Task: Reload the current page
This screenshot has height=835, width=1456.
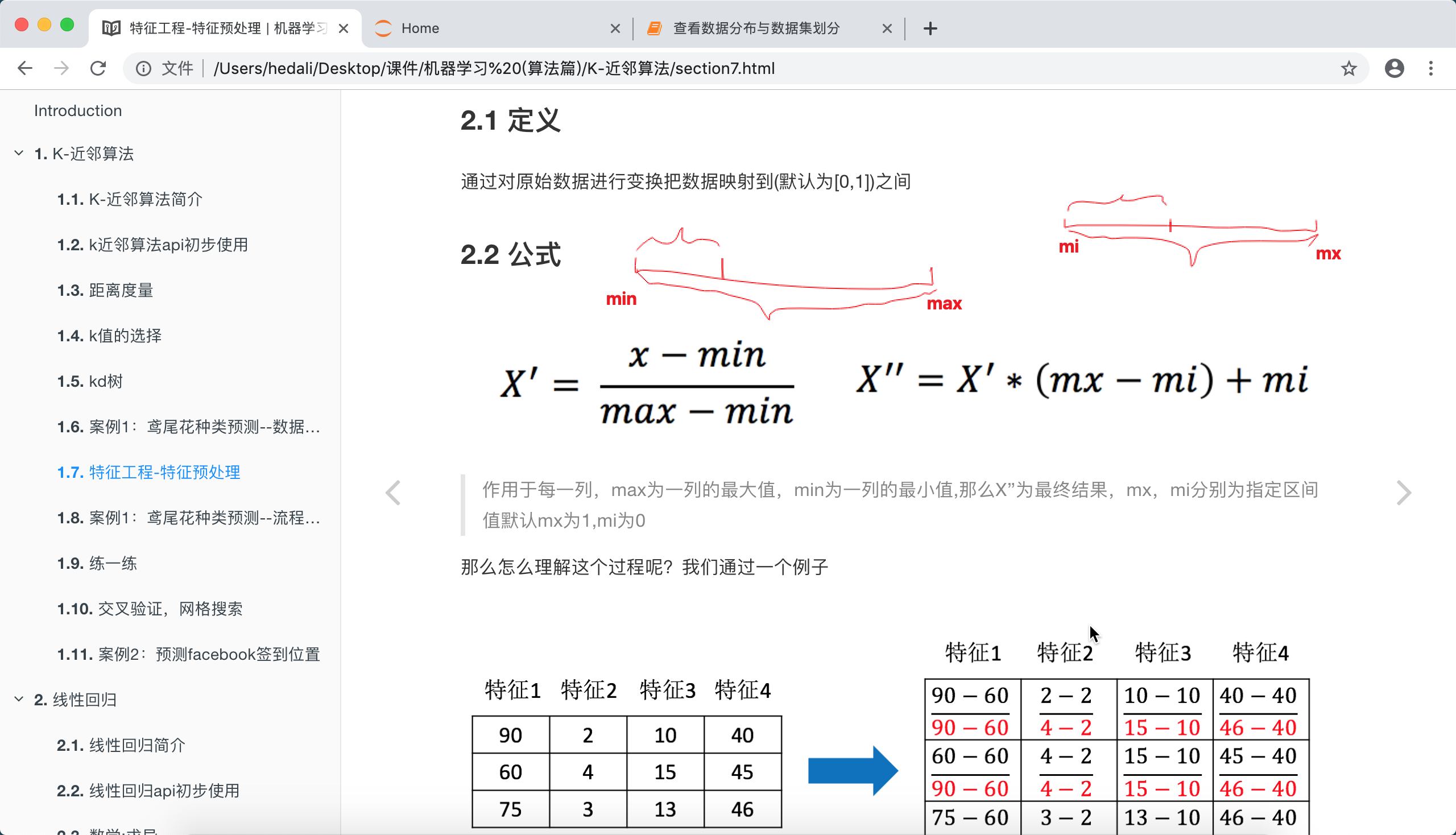Action: coord(98,69)
